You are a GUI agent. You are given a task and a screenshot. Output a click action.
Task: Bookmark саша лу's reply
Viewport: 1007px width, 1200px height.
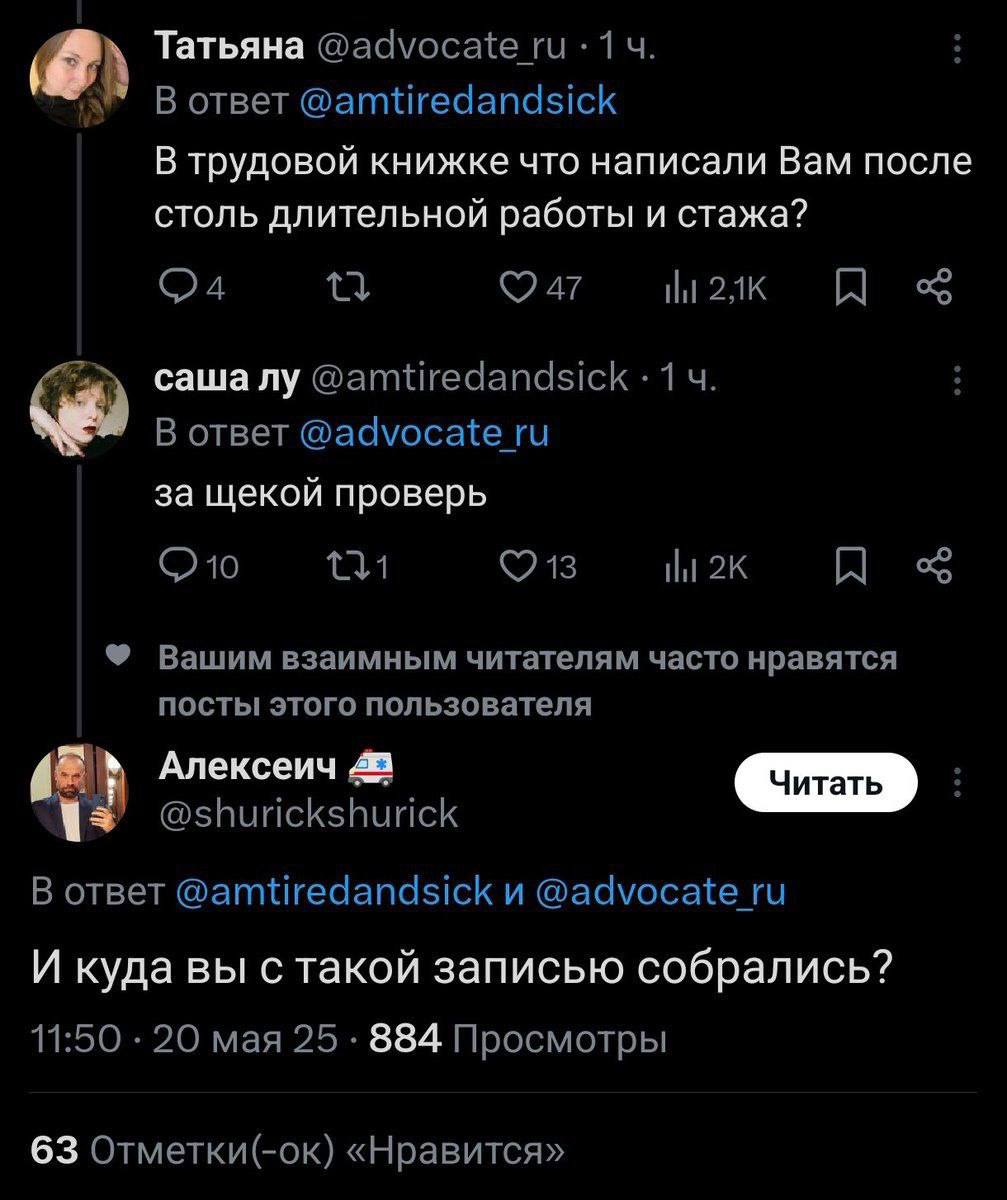(845, 567)
